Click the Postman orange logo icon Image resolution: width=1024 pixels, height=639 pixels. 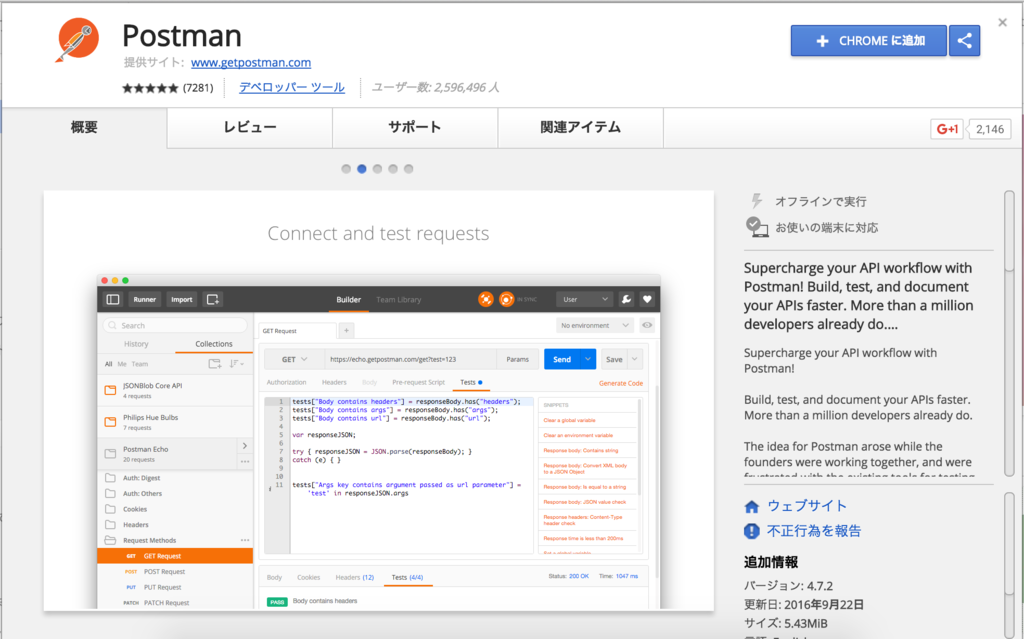[78, 39]
